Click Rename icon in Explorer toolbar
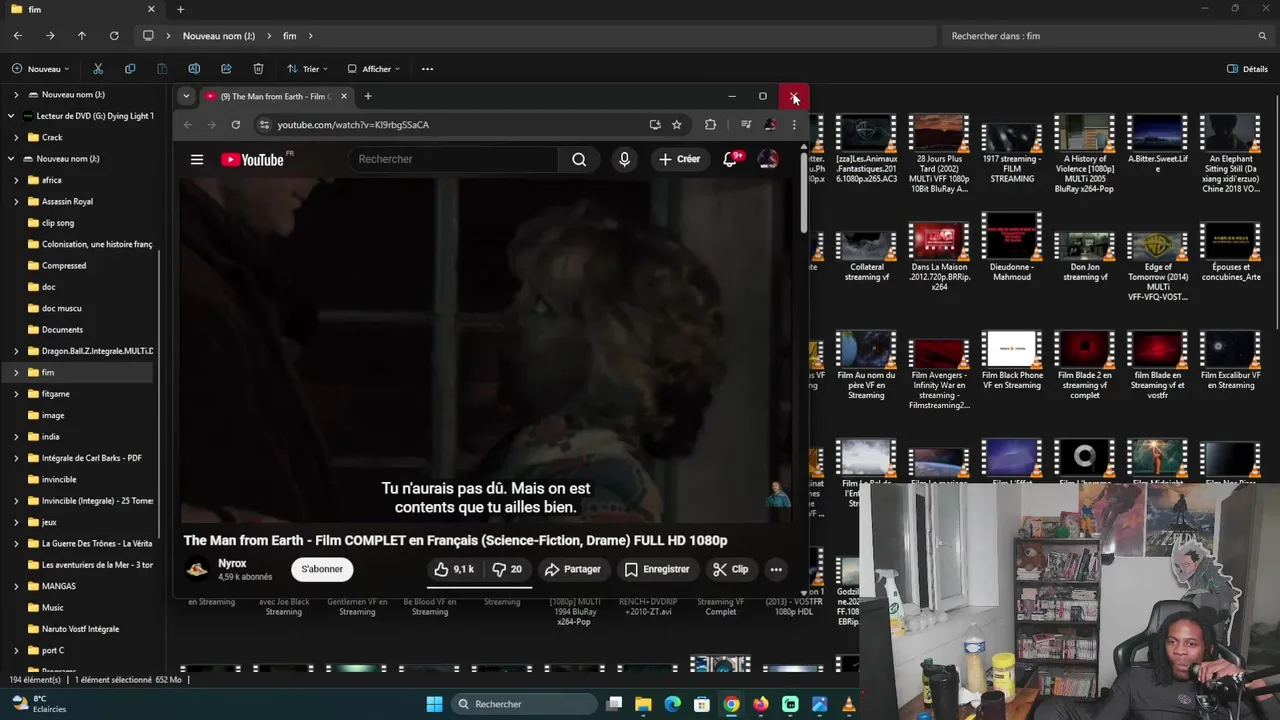 194,69
